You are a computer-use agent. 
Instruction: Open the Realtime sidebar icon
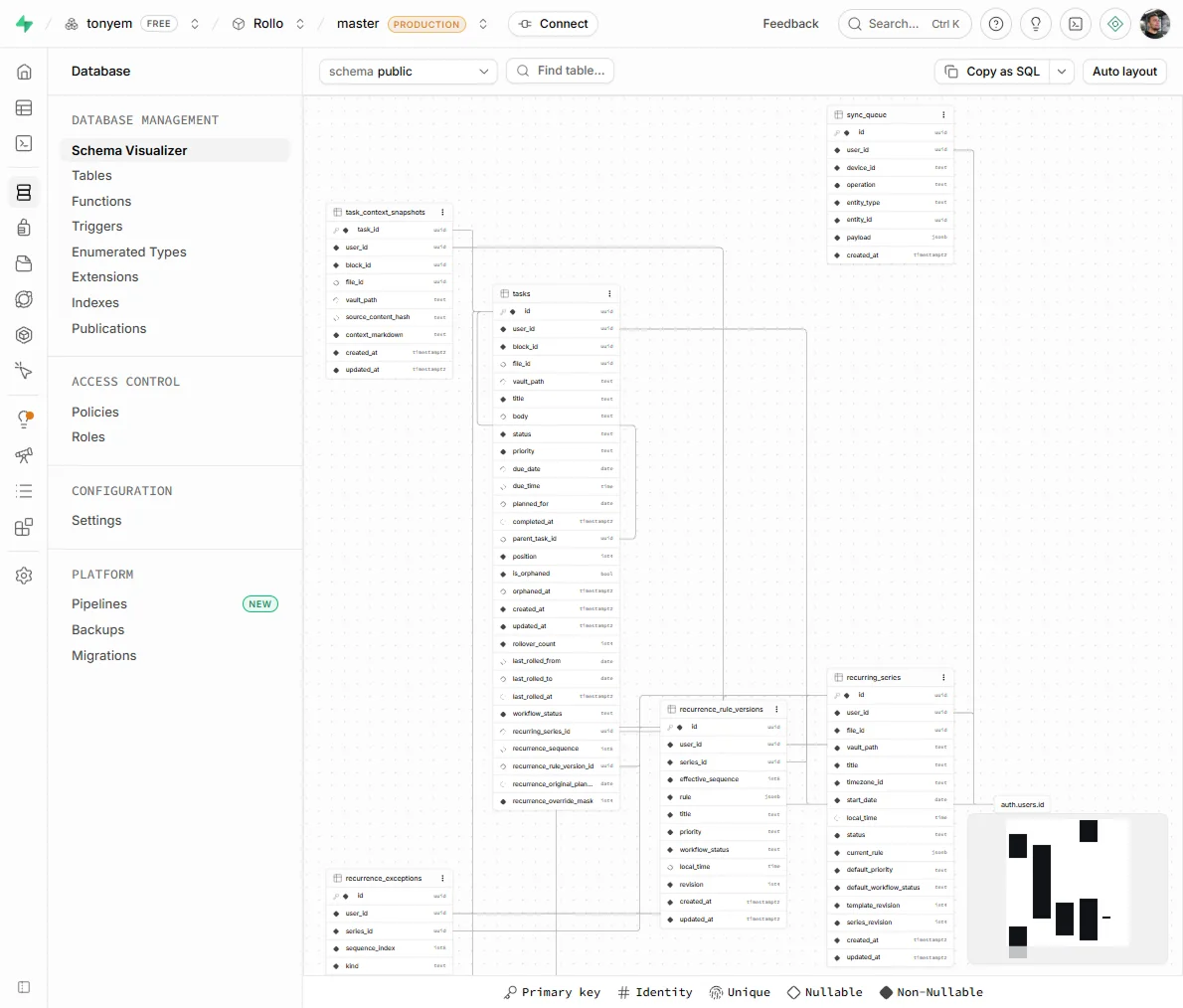[x=24, y=371]
